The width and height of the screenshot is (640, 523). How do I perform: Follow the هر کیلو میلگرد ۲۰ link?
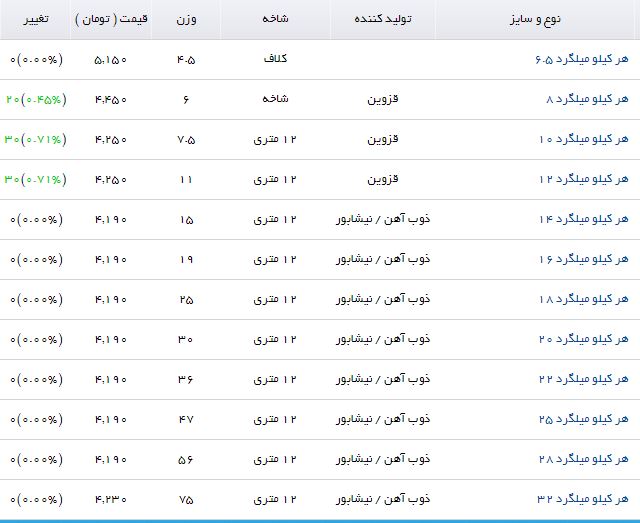tap(584, 339)
